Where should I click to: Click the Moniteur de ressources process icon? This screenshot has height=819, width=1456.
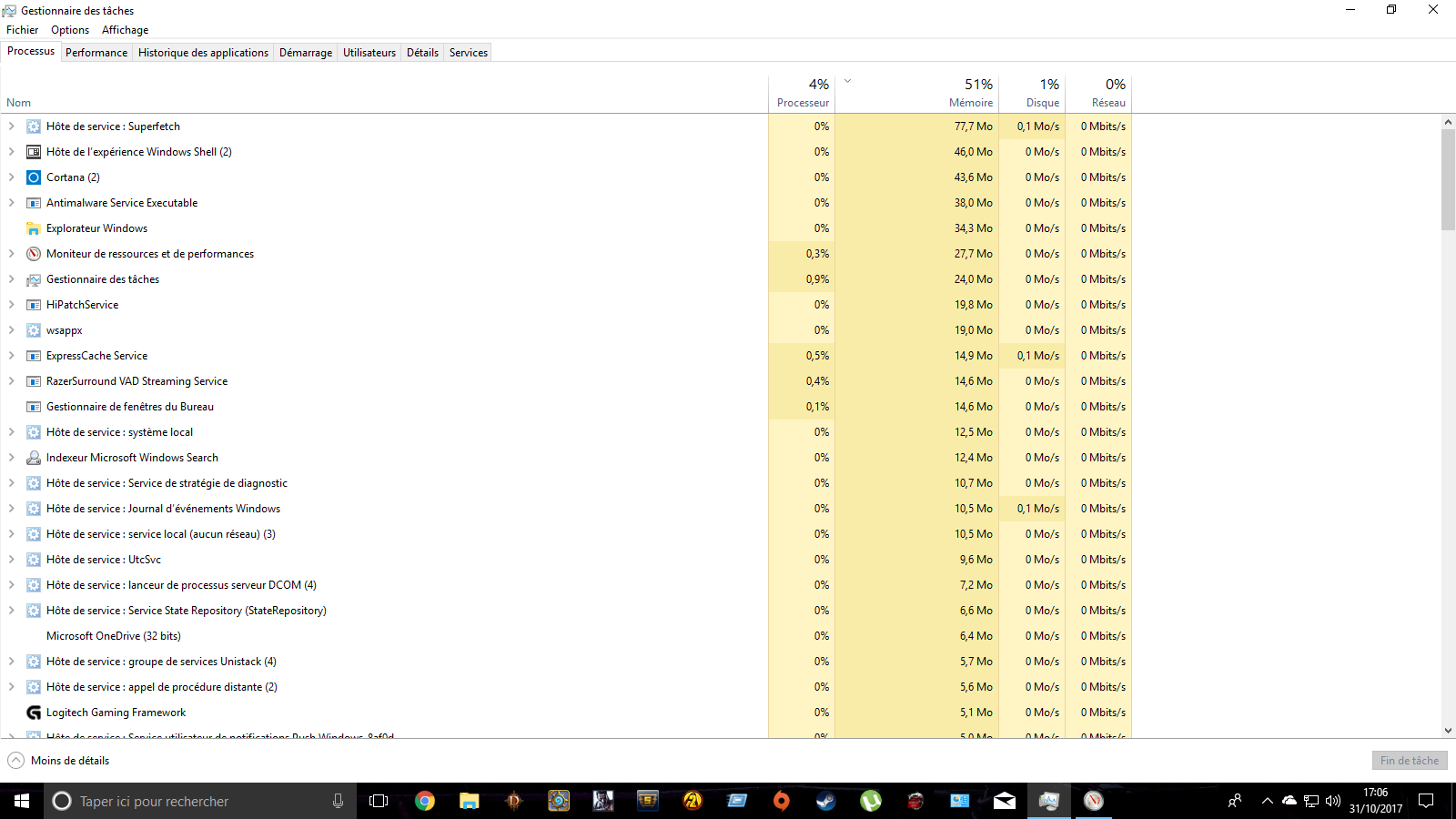(34, 254)
